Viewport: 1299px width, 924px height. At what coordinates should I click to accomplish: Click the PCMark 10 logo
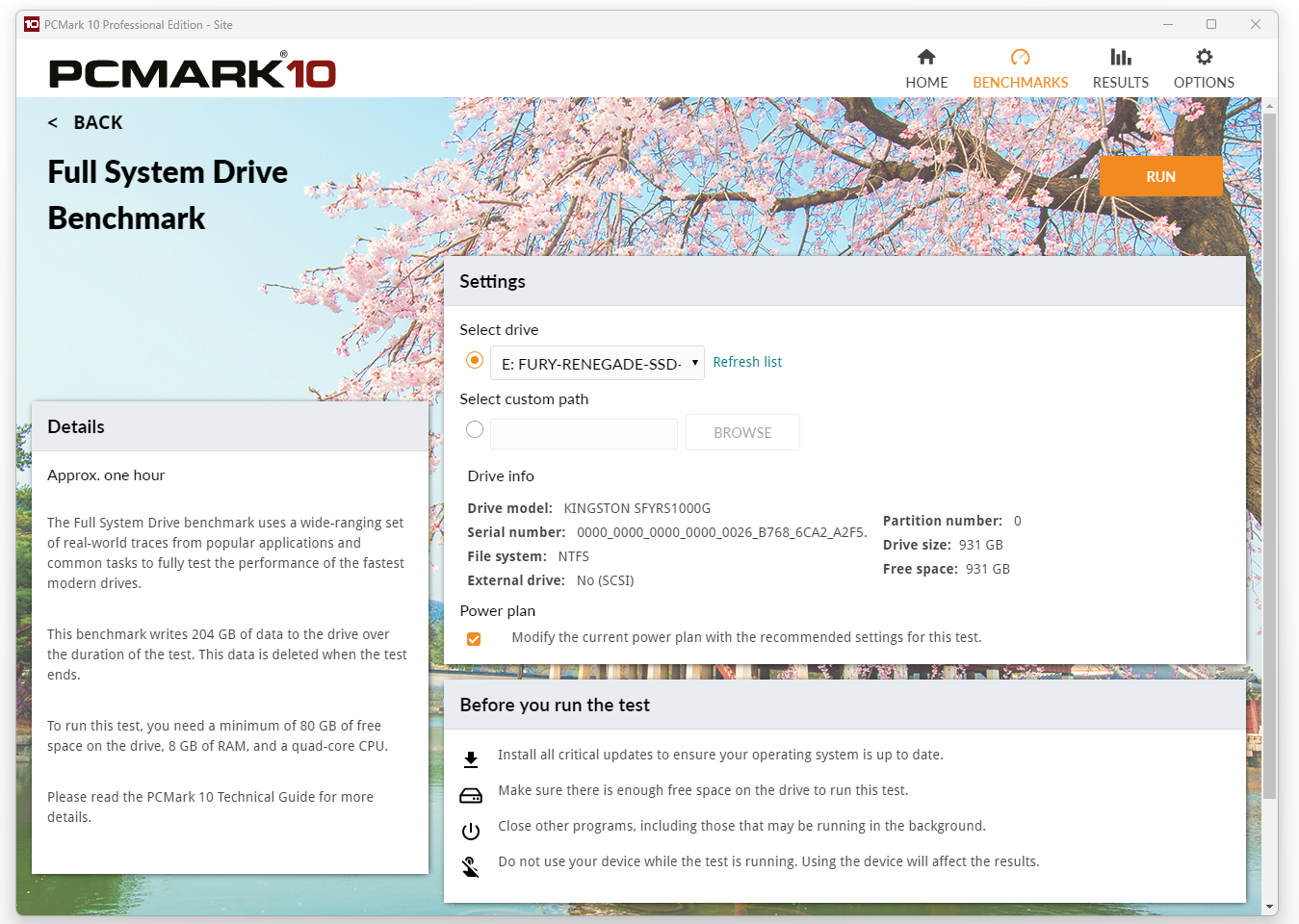tap(193, 70)
